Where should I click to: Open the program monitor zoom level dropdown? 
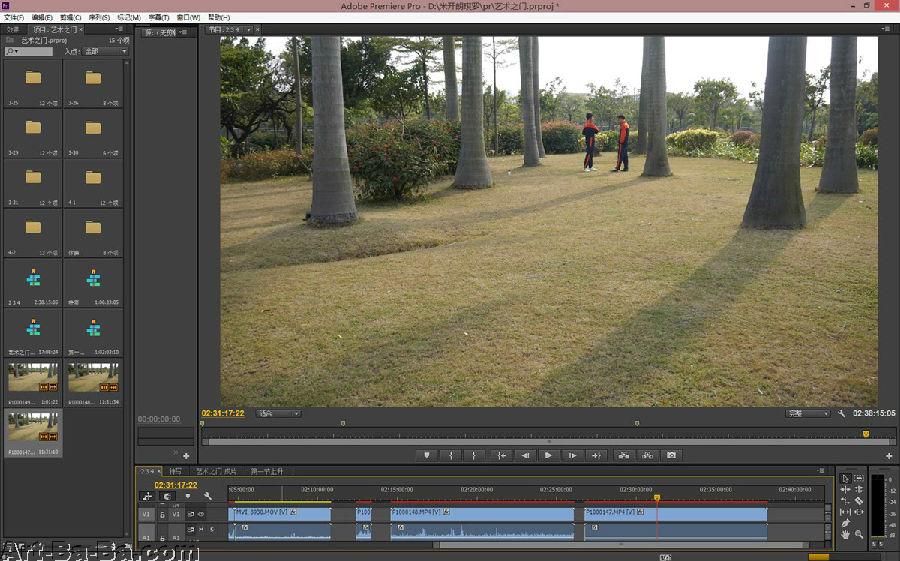point(279,413)
